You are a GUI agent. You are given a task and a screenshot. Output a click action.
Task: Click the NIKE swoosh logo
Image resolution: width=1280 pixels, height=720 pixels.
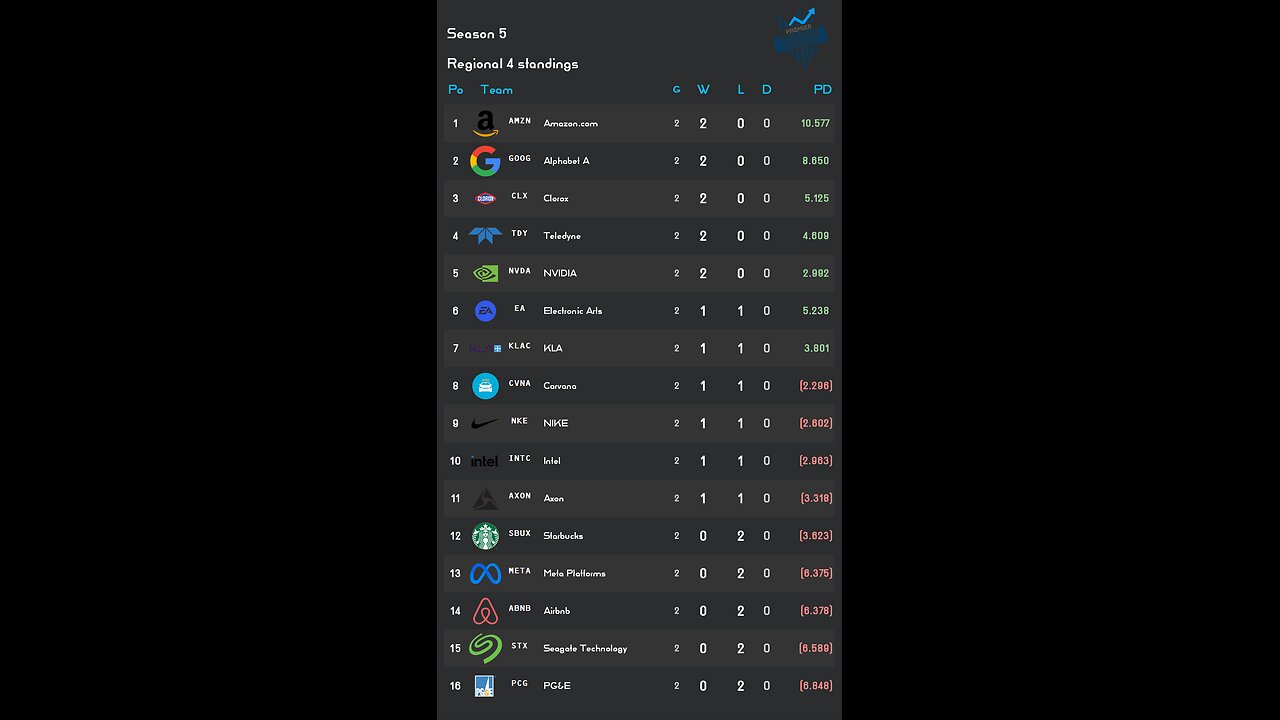(485, 424)
